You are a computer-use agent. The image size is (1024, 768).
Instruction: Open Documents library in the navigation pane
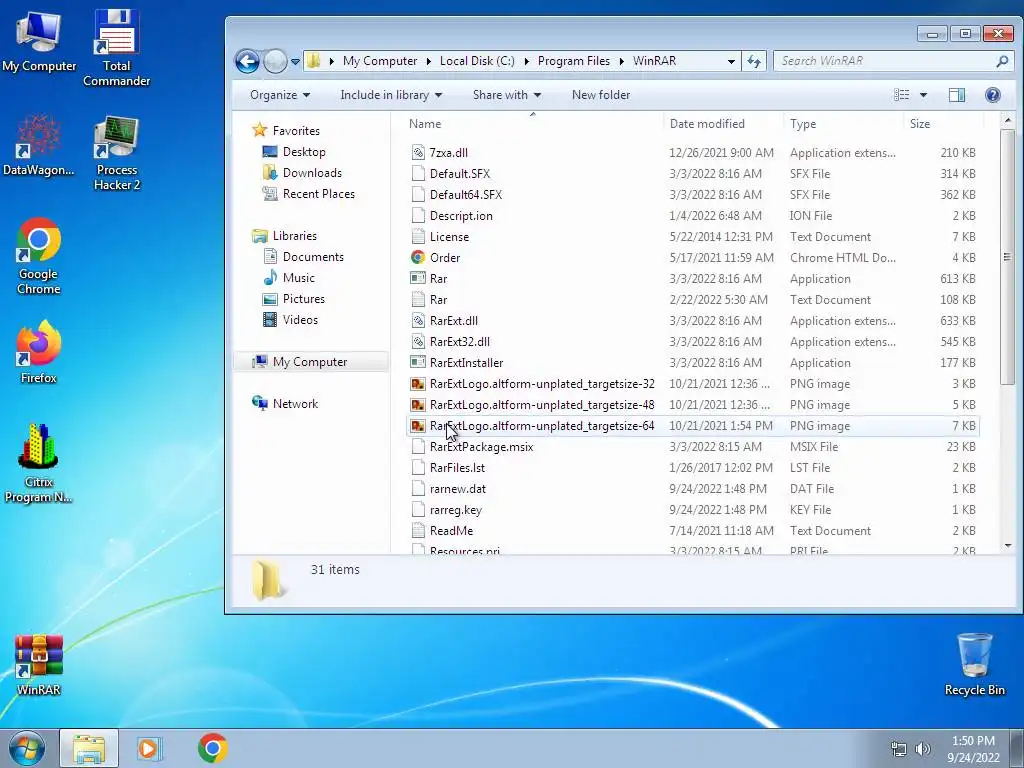point(313,257)
